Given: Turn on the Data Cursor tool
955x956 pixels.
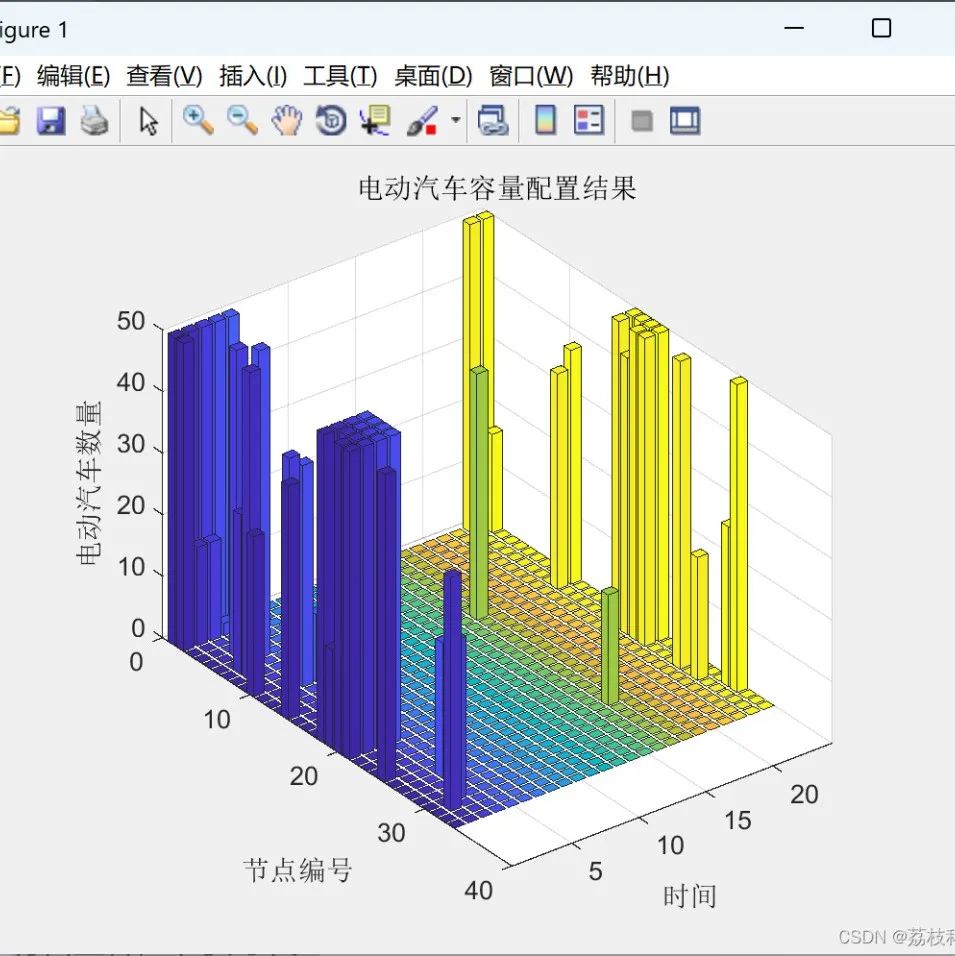Looking at the screenshot, I should 375,120.
